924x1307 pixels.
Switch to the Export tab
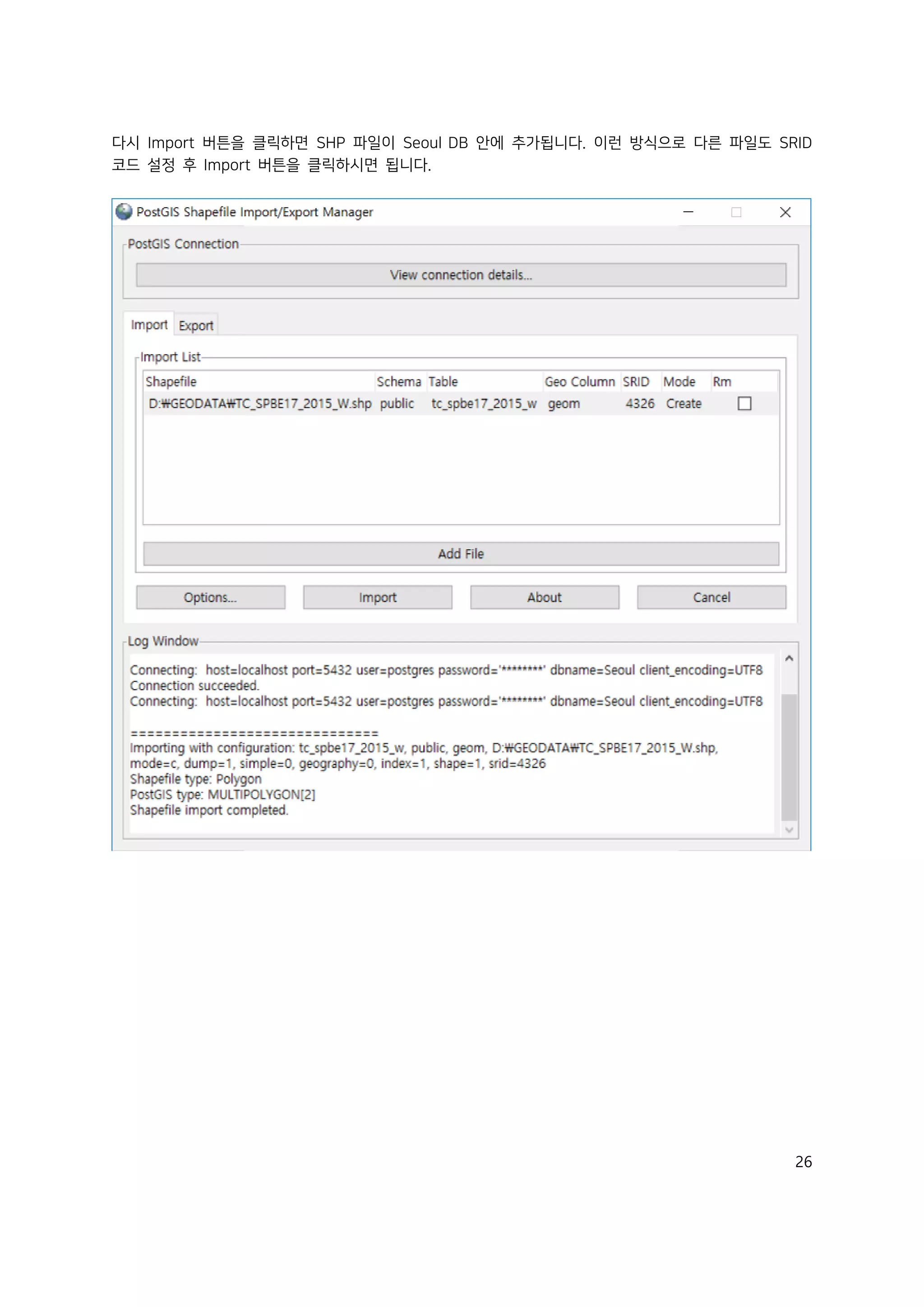tap(196, 325)
